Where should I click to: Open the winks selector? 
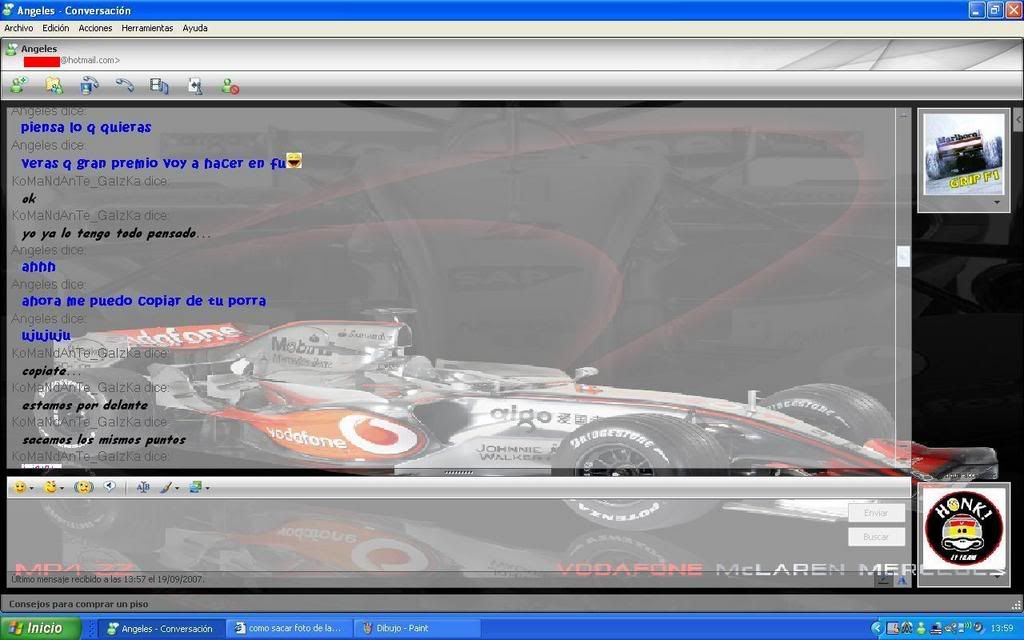[50, 487]
